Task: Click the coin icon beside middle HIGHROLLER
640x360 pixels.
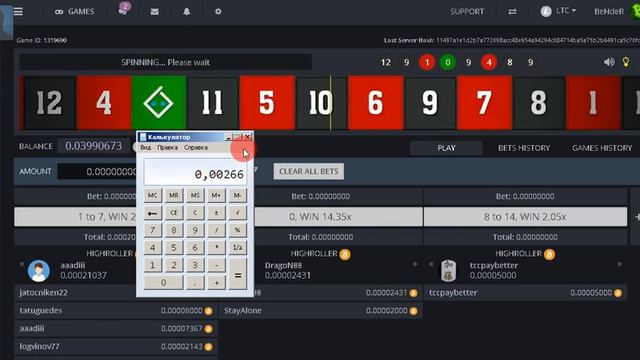Action: 345,254
